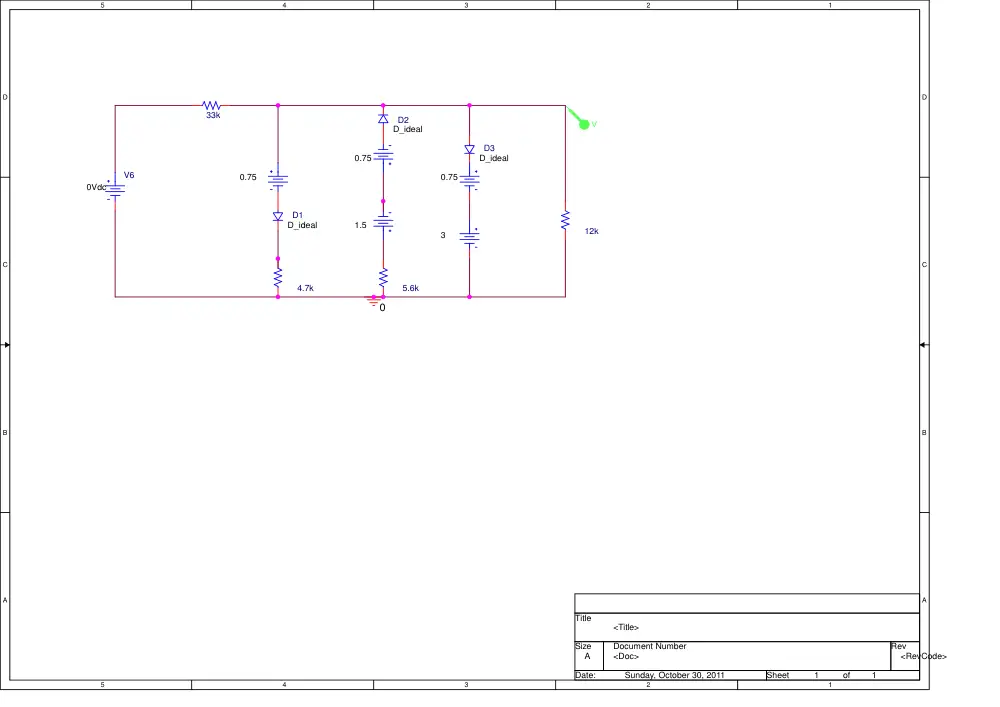Select the 0.75 battery symbol below D3
The width and height of the screenshot is (1000, 707).
point(469,180)
